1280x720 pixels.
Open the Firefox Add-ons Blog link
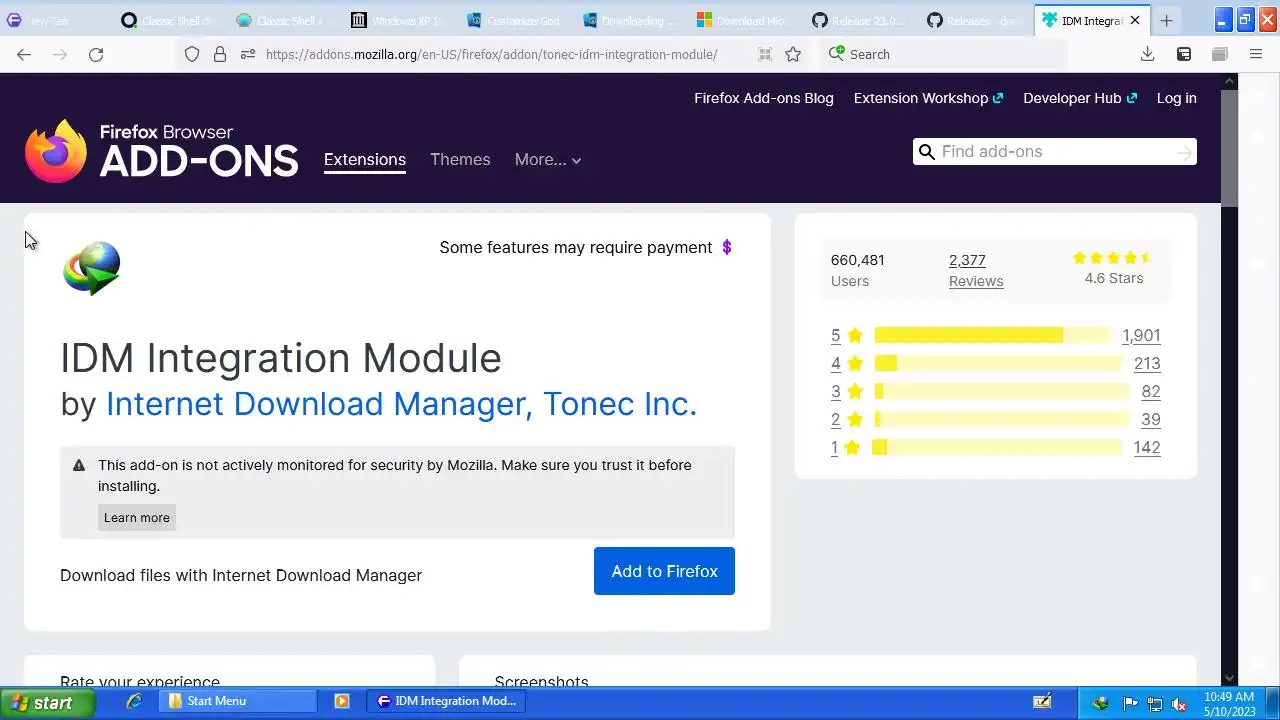[x=764, y=98]
